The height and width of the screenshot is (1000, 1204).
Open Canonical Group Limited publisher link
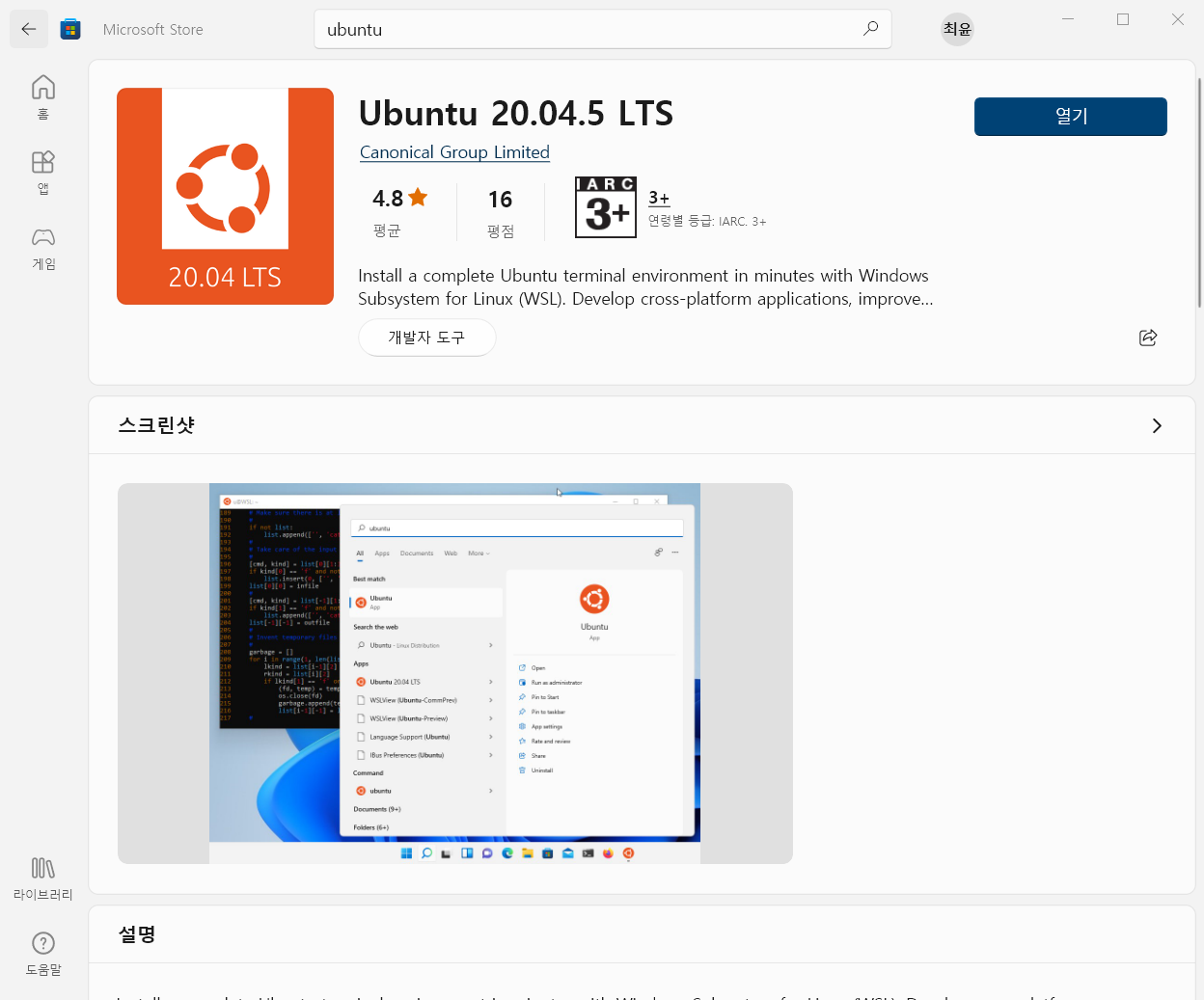click(x=454, y=152)
